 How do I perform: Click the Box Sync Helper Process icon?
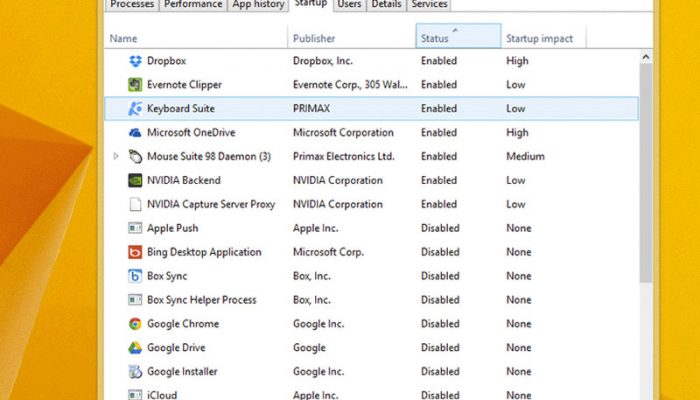pos(135,300)
